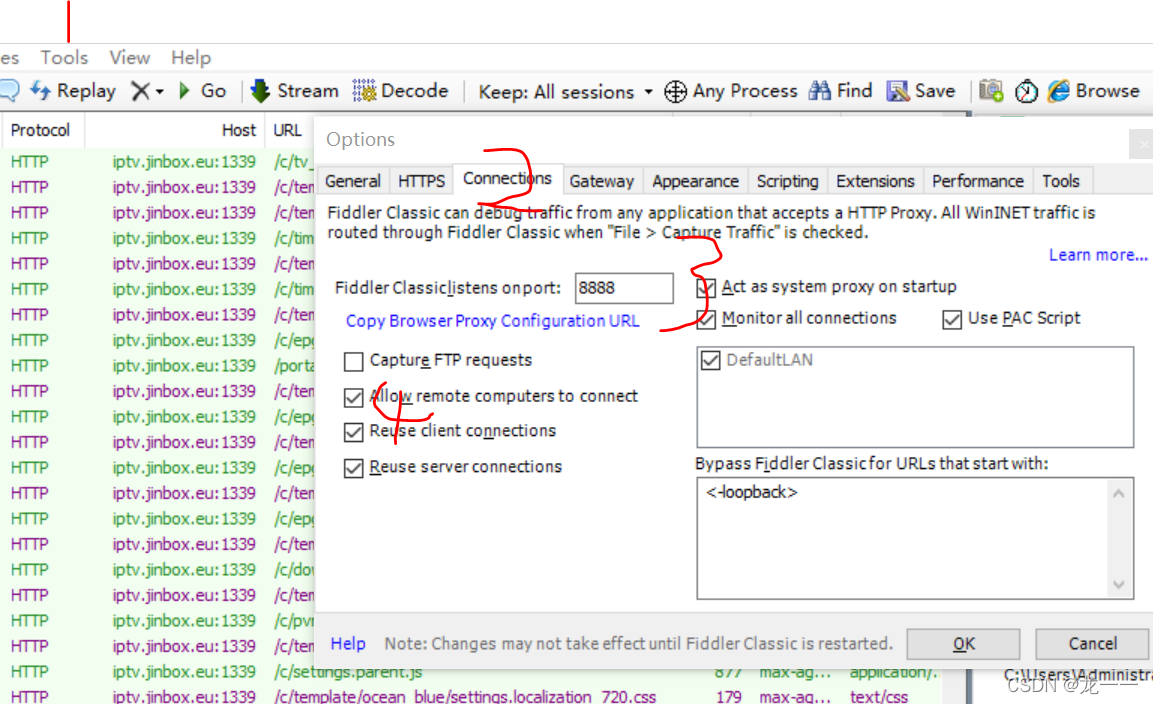The image size is (1153, 704).
Task: Open the Performance tab
Action: (977, 181)
